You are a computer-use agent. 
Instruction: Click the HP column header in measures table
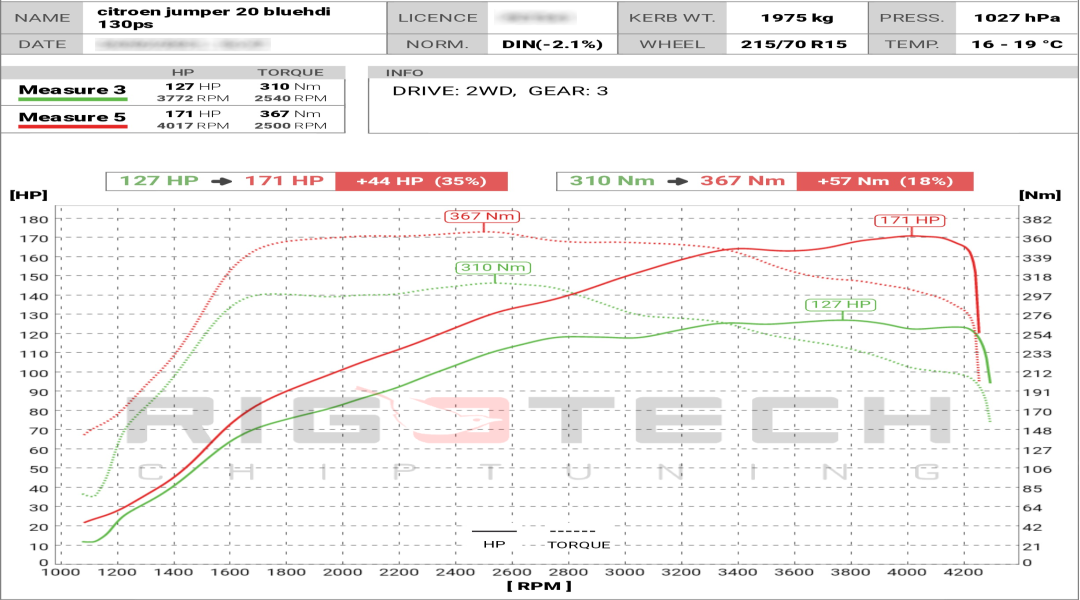click(183, 72)
